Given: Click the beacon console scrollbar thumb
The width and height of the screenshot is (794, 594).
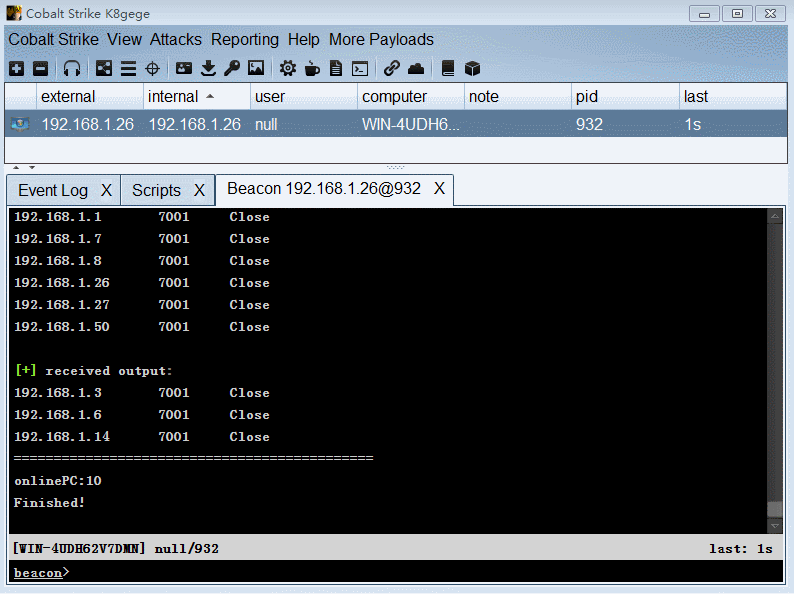Looking at the screenshot, I should pos(775,509).
